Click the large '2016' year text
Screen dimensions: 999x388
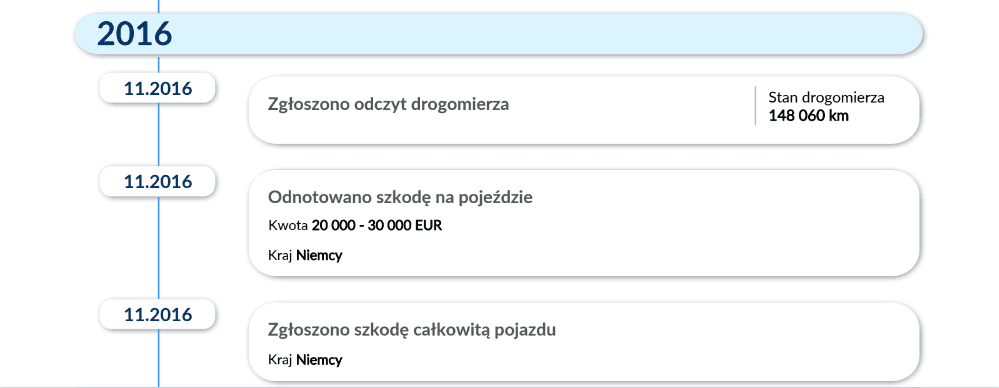coord(134,33)
